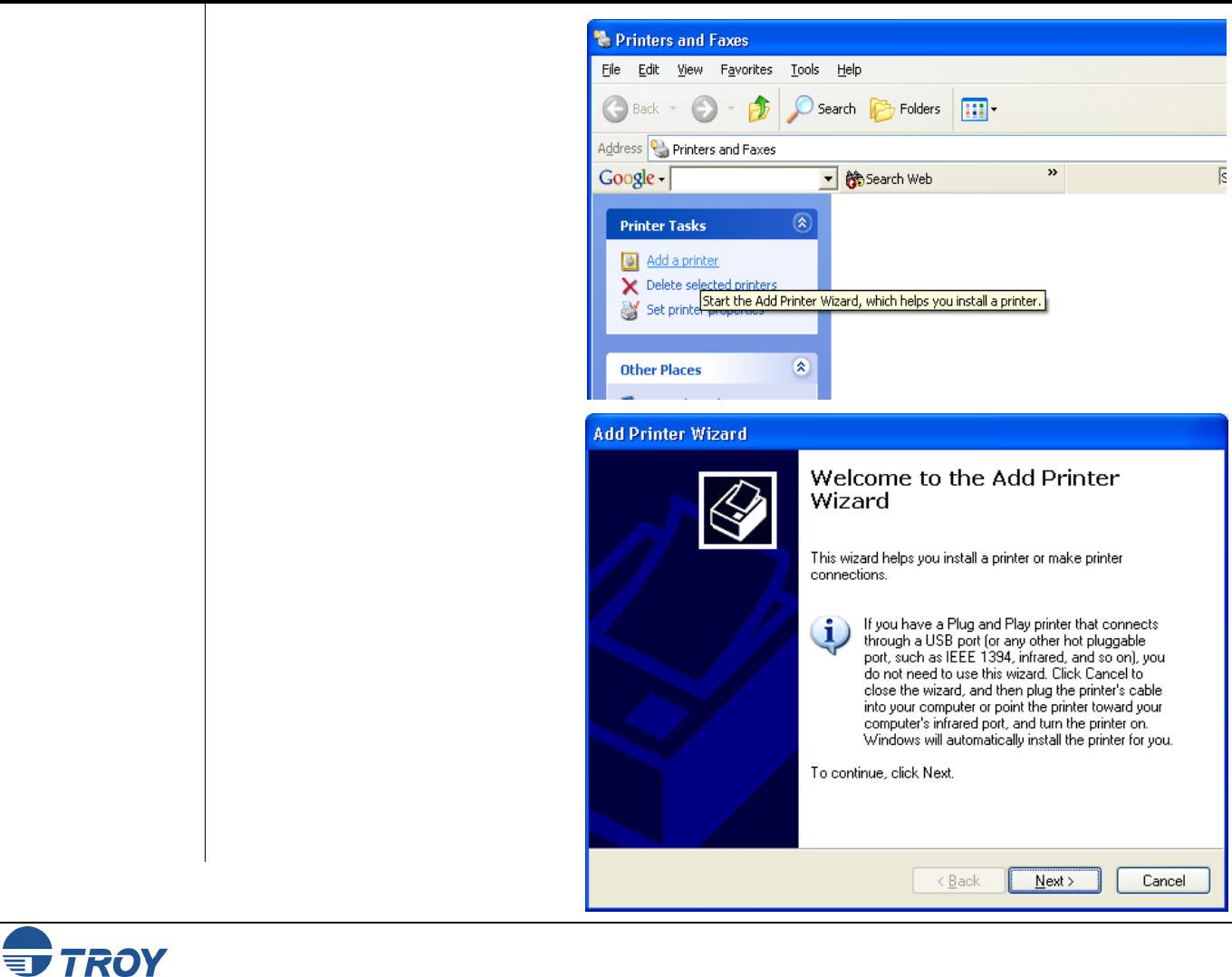Click the Add a printer icon
This screenshot has height=977, width=1232.
click(x=630, y=261)
